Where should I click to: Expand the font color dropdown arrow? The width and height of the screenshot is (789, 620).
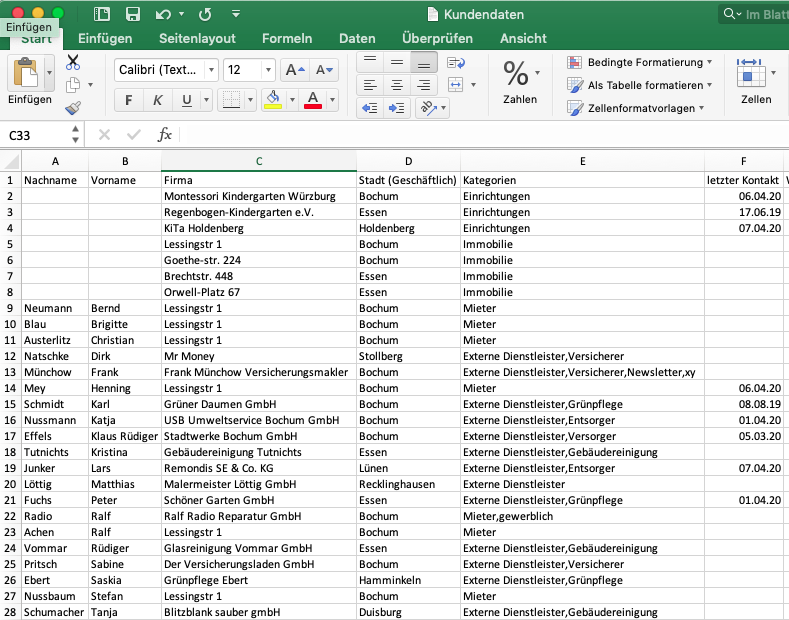332,100
